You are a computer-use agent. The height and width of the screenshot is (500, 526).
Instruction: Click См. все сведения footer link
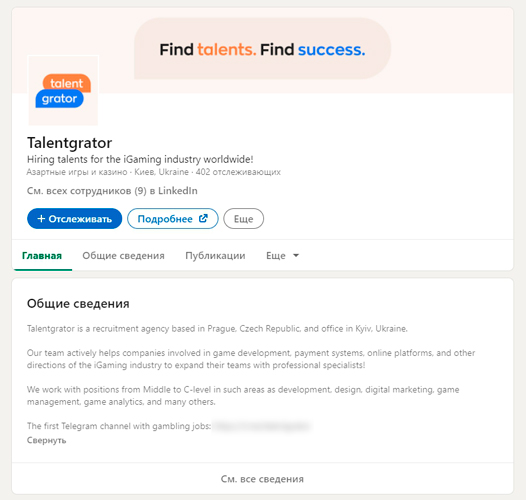point(262,479)
